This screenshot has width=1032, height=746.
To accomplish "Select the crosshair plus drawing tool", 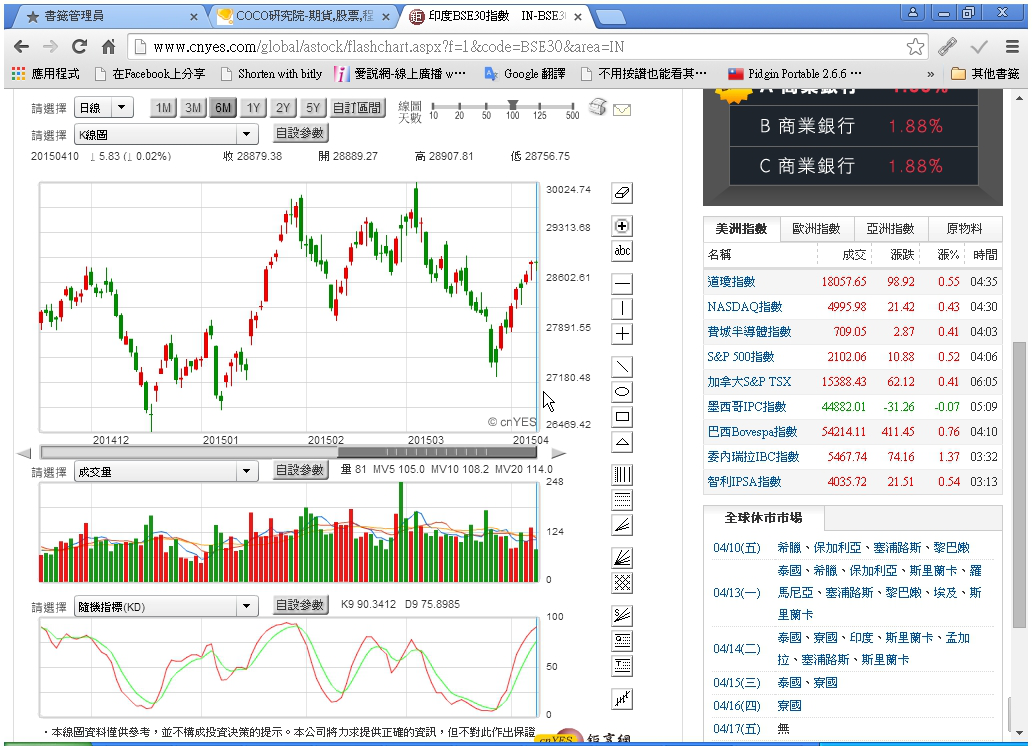I will (622, 334).
